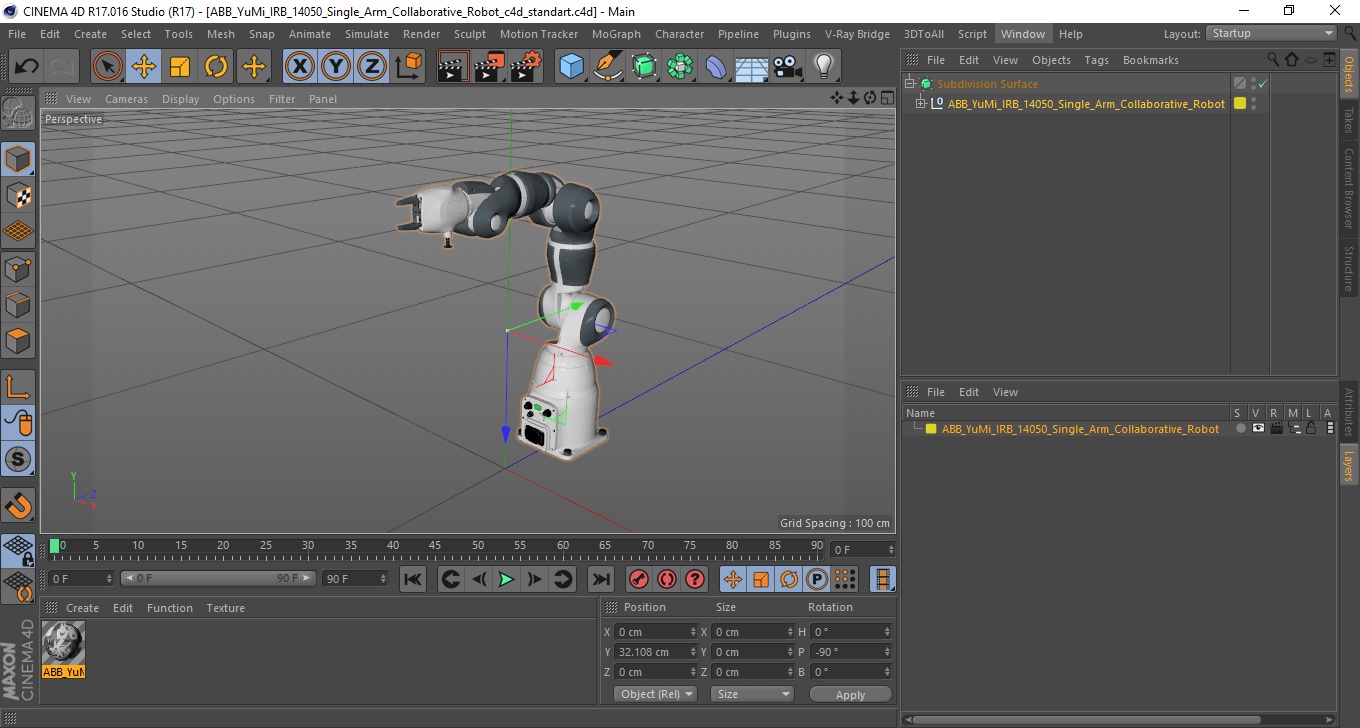Toggle the Y axis lock
Image resolution: width=1360 pixels, height=728 pixels.
click(x=336, y=67)
